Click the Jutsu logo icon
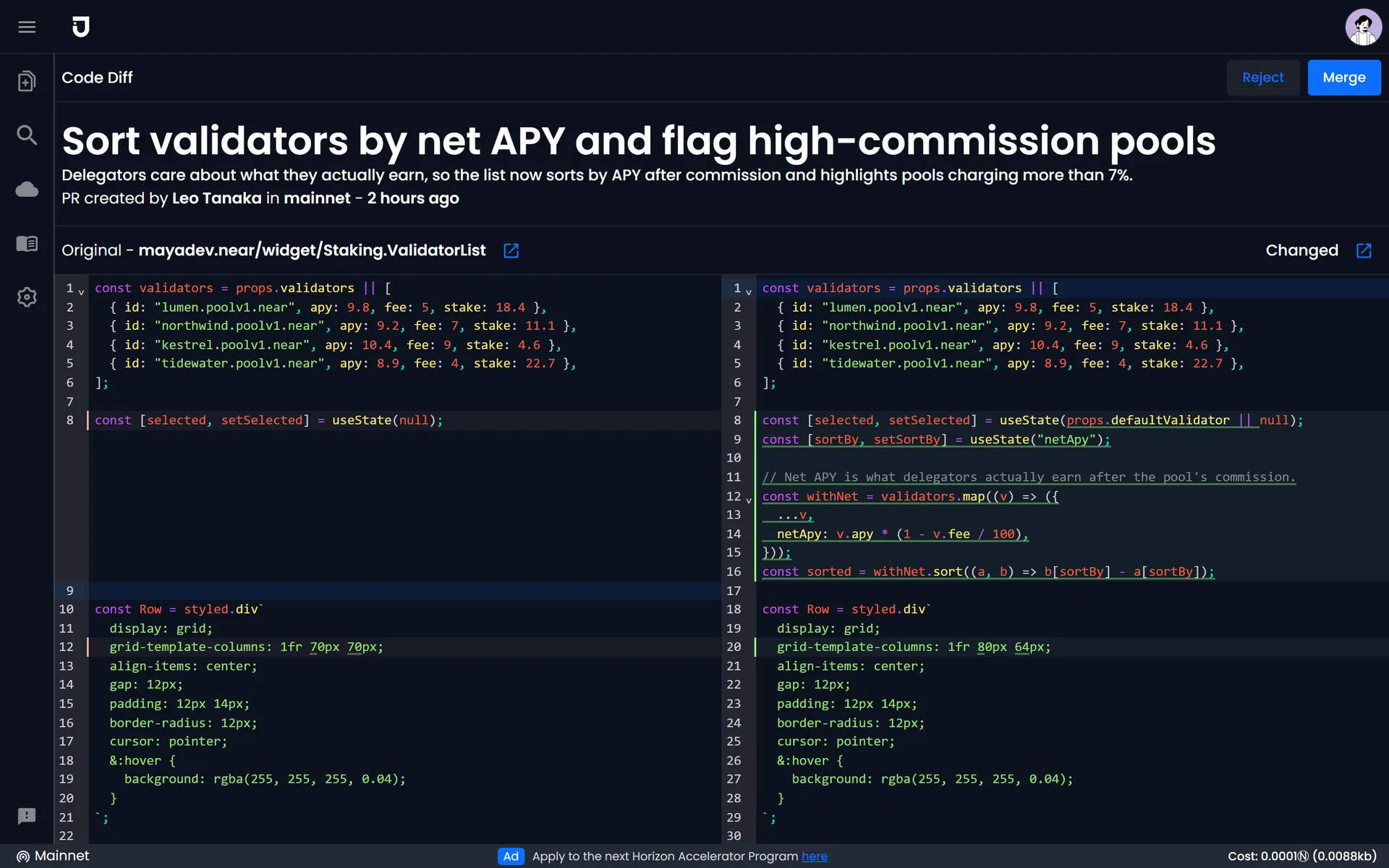The width and height of the screenshot is (1389, 868). [x=81, y=27]
